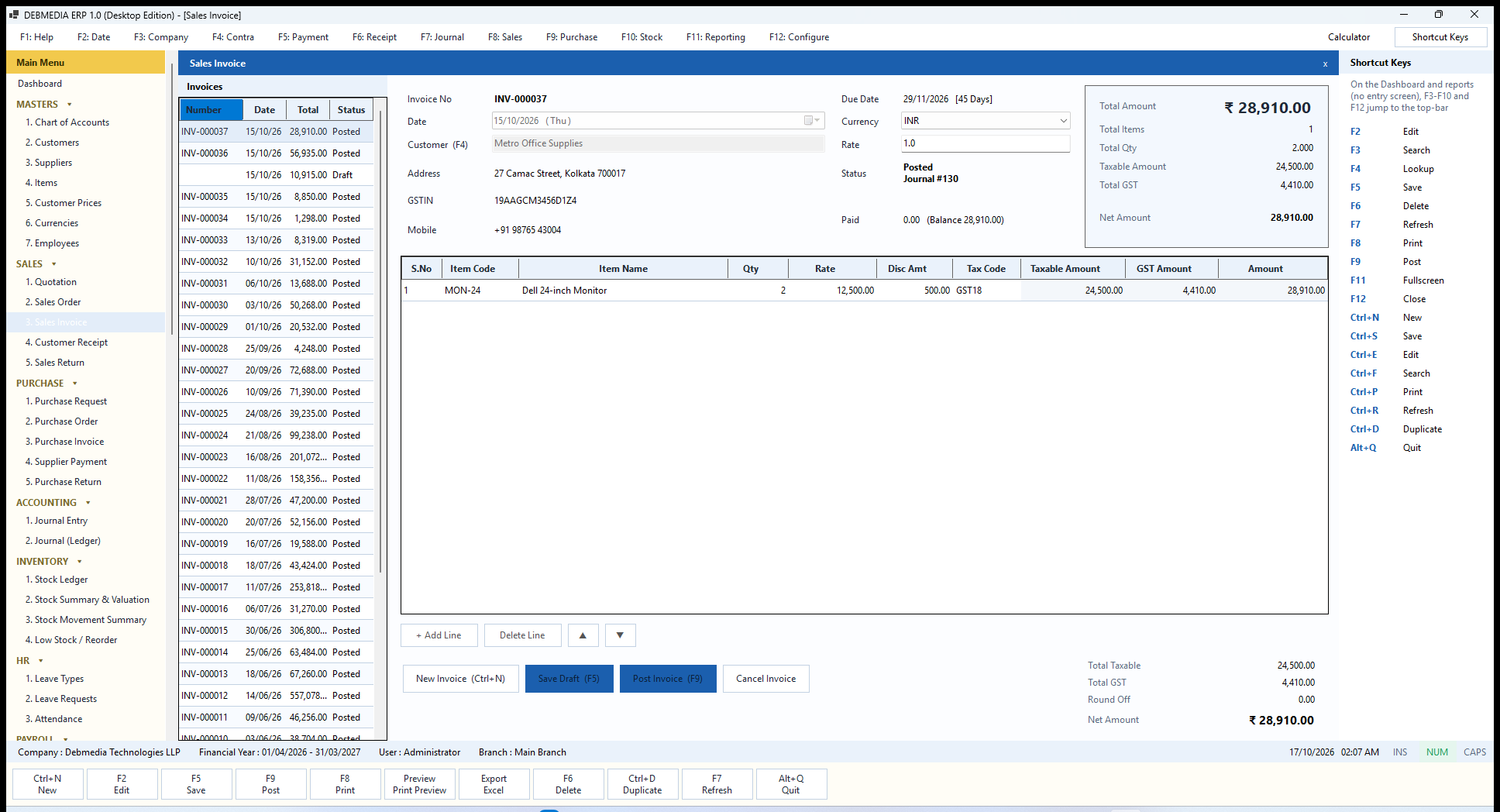This screenshot has width=1500, height=812.
Task: Collapse the PURCHASE section arrow
Action: (75, 384)
